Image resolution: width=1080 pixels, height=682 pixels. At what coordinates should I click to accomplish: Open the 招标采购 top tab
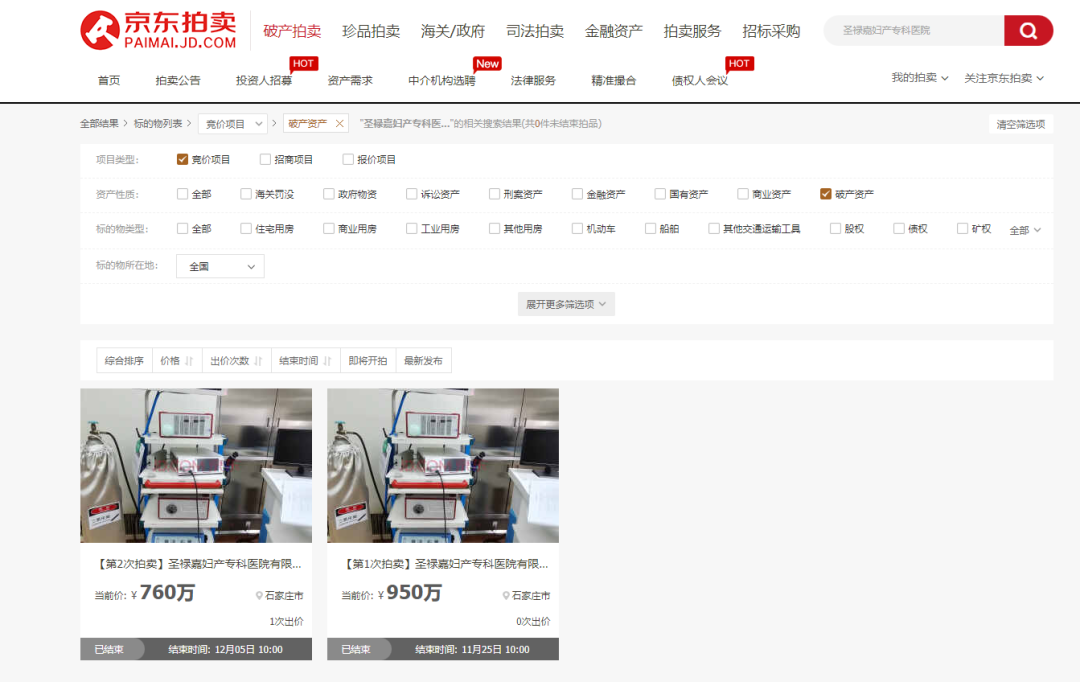[771, 31]
